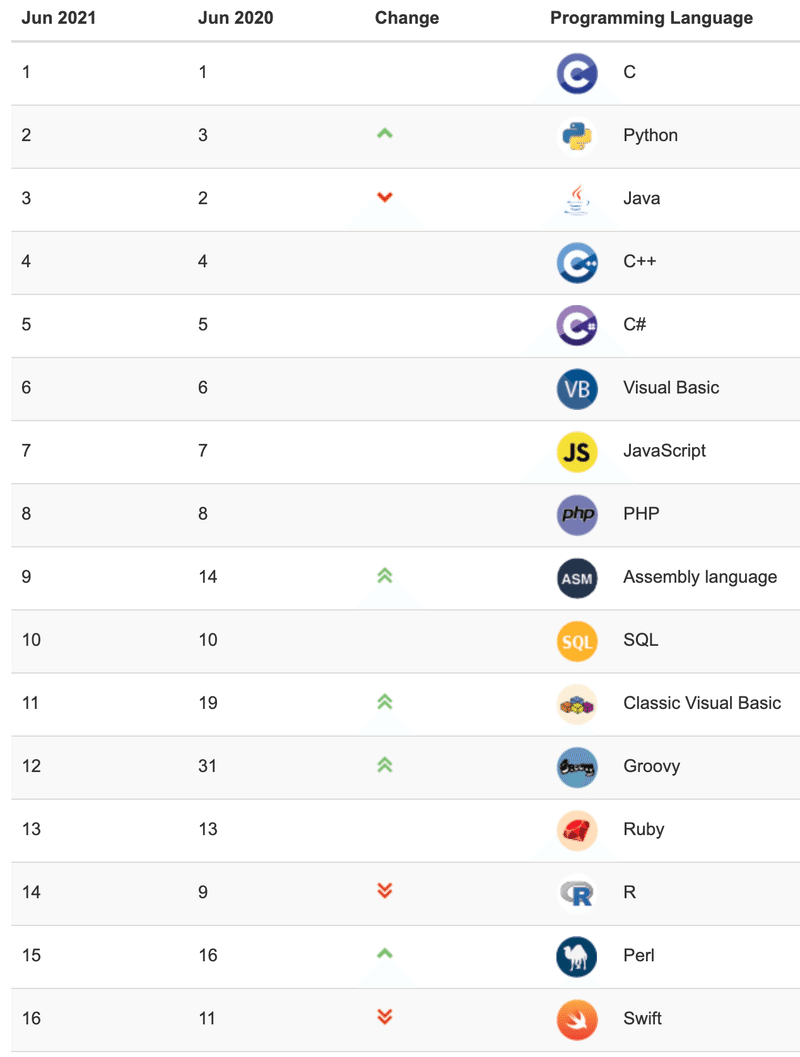Click the red down arrow beside Java

point(385,197)
